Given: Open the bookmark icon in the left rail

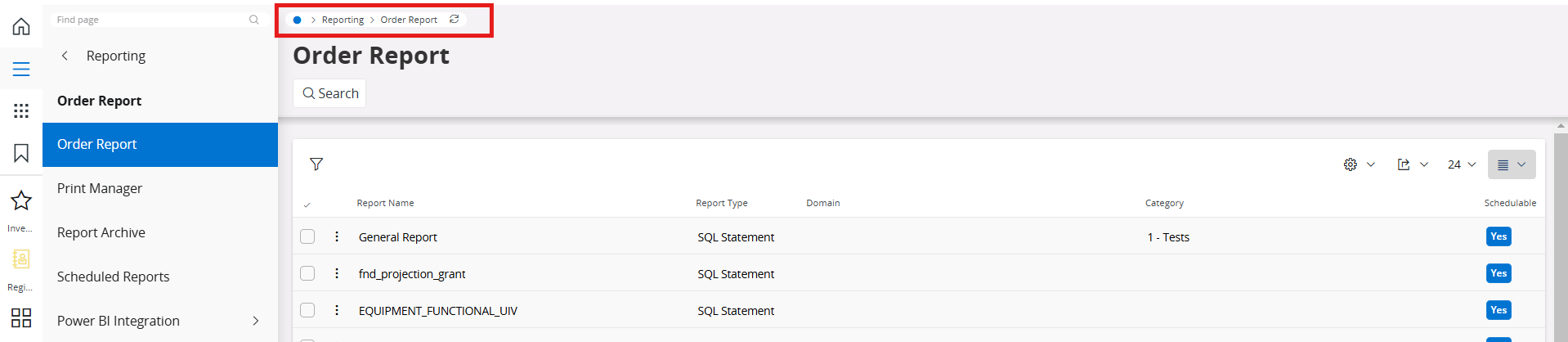Looking at the screenshot, I should pyautogui.click(x=21, y=153).
